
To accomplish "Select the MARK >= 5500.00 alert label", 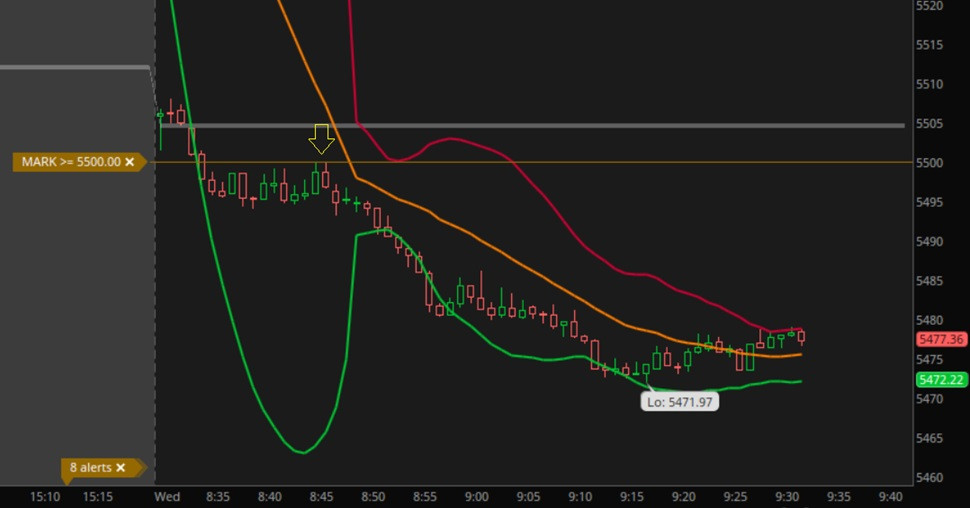I will click(71, 162).
